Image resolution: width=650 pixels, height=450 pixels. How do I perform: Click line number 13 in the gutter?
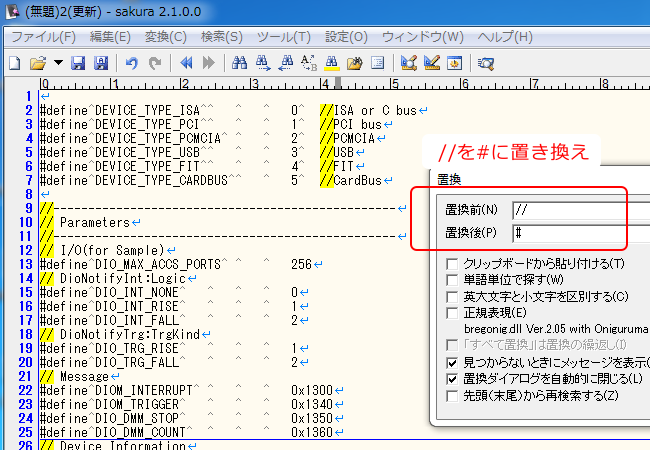tap(26, 264)
